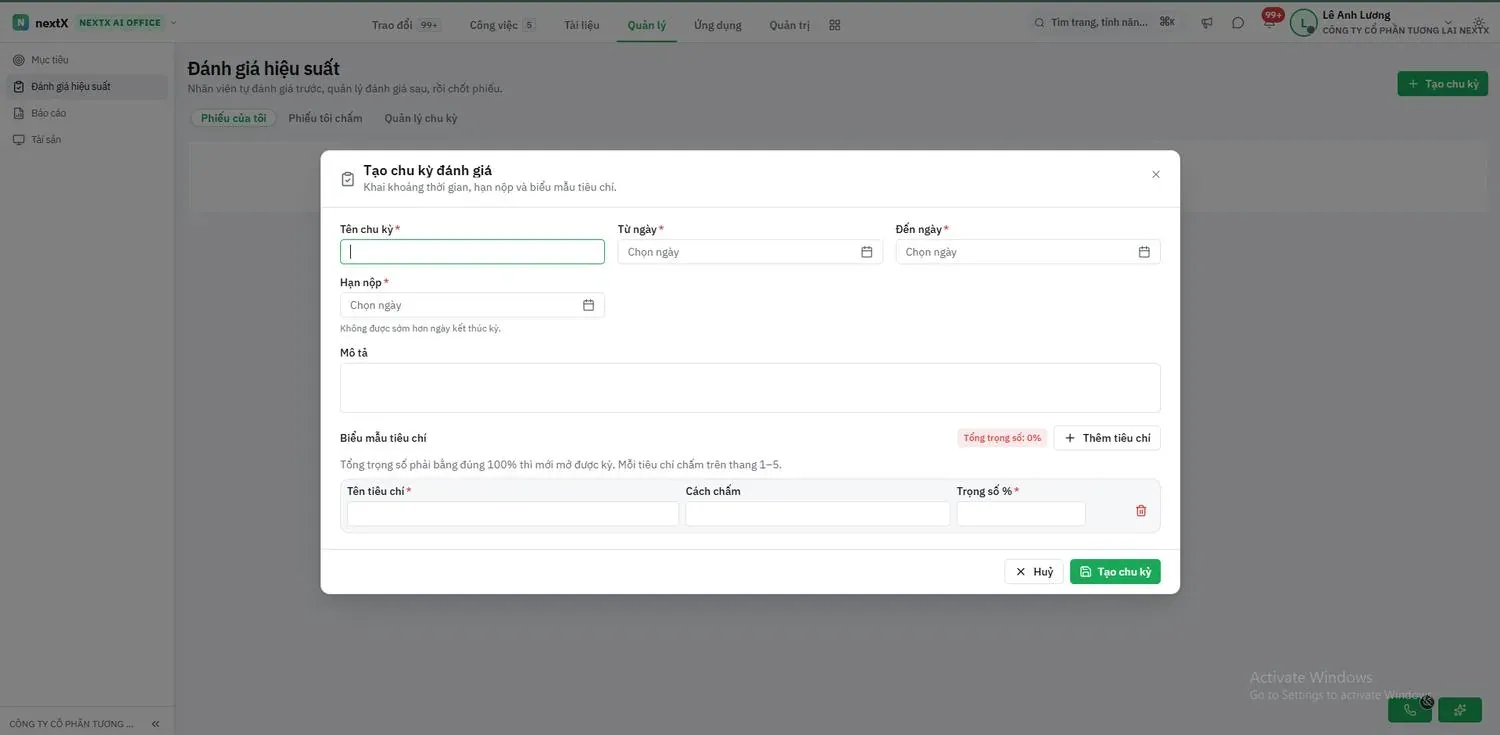
Task: Click the calendar icon in Từ ngày field
Action: pyautogui.click(x=867, y=252)
